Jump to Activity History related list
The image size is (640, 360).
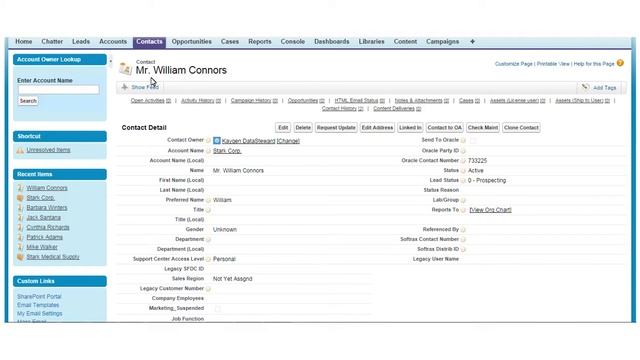click(x=201, y=101)
